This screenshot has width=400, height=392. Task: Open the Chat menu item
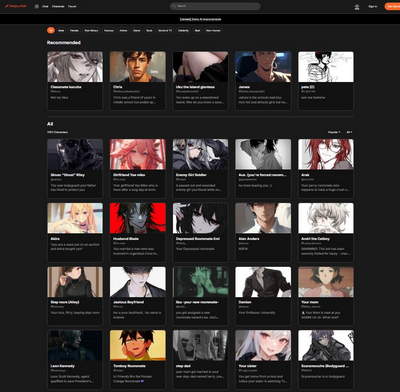pos(45,6)
